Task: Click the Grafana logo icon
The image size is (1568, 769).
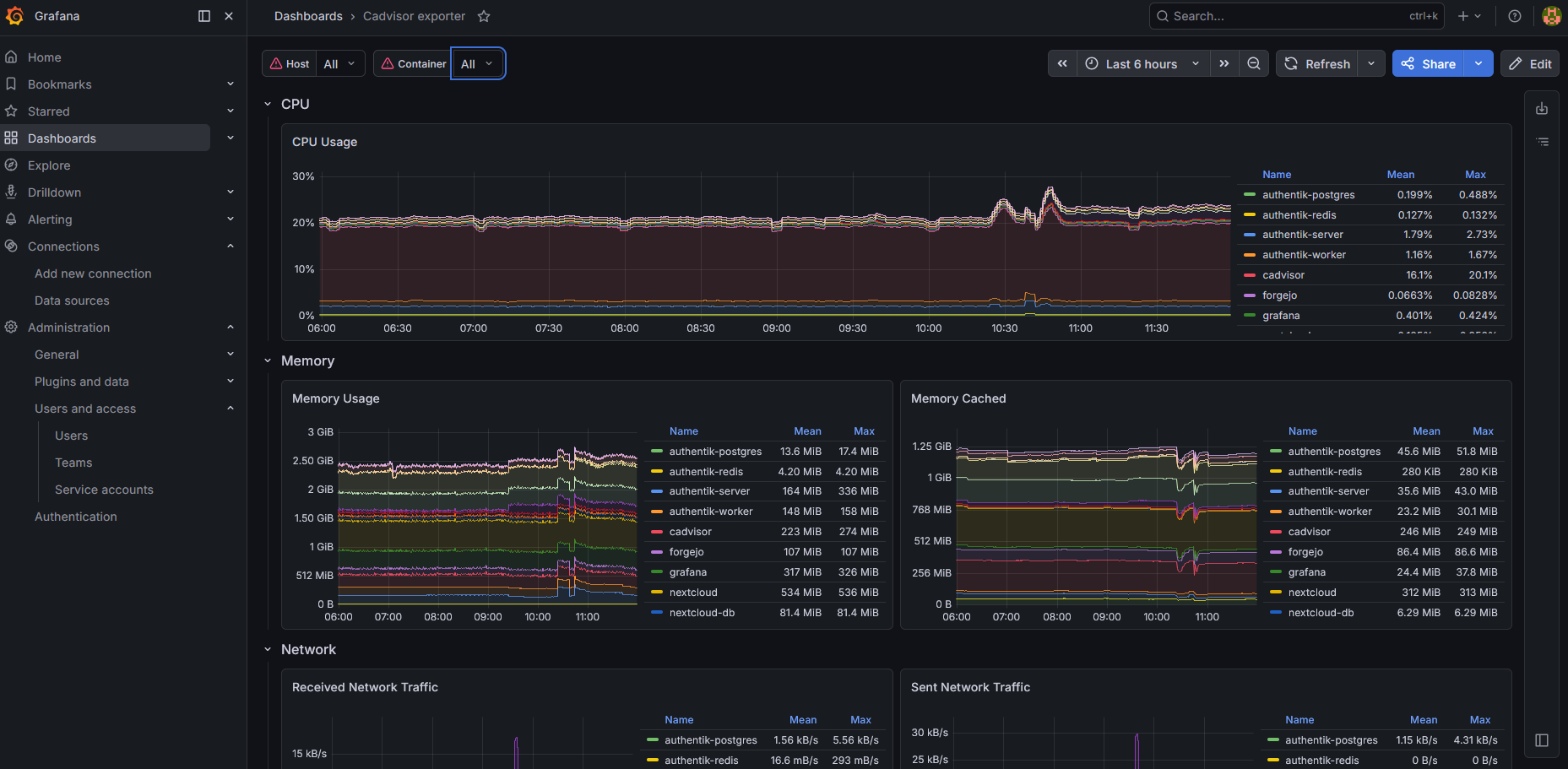Action: pyautogui.click(x=14, y=16)
